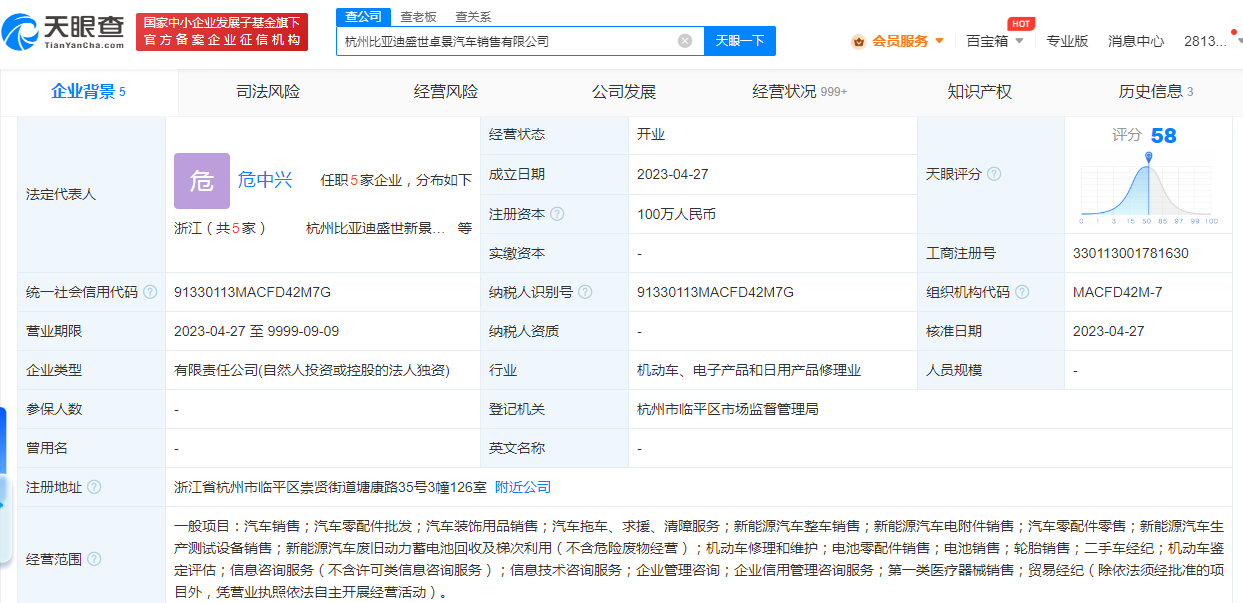1243x603 pixels.
Task: Open help icon next to 组织机构代码
Action: 1022,292
